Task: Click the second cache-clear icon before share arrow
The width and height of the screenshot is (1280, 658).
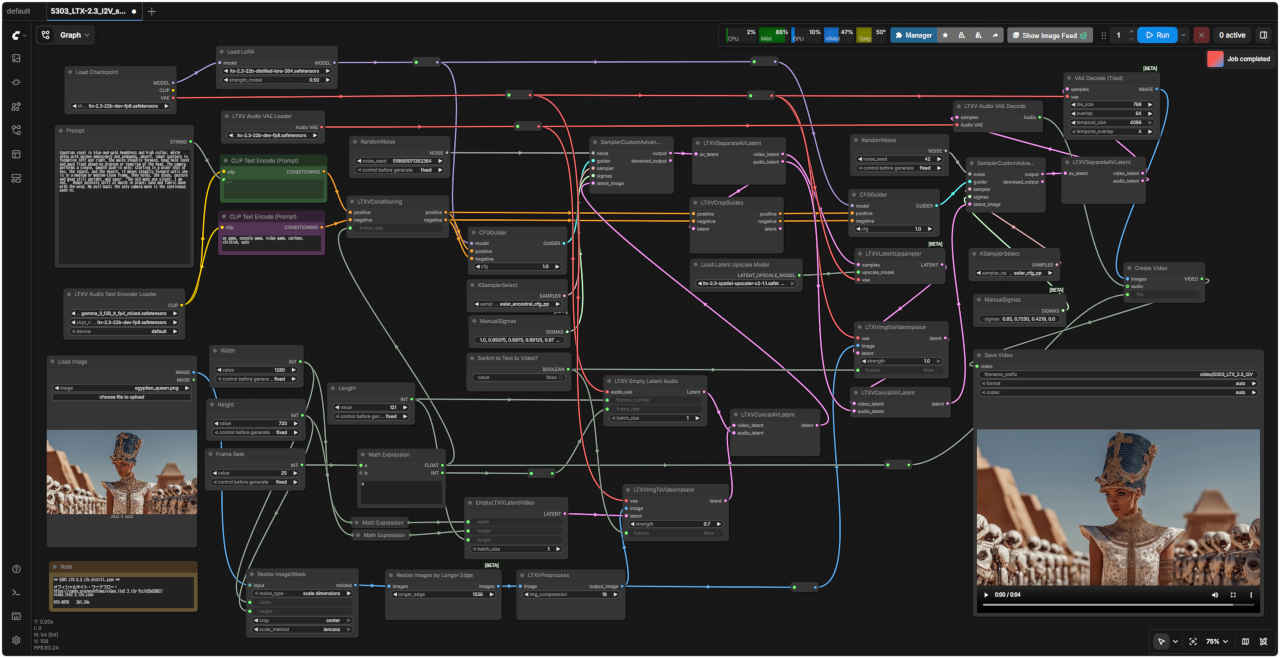Action: click(x=979, y=35)
